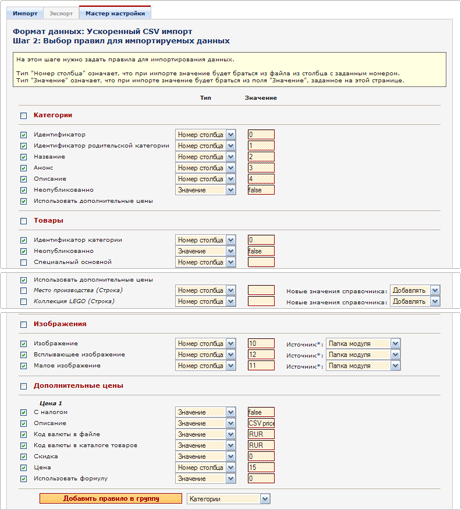
Task: Click RUR field for Код валюты в файле
Action: point(261,434)
